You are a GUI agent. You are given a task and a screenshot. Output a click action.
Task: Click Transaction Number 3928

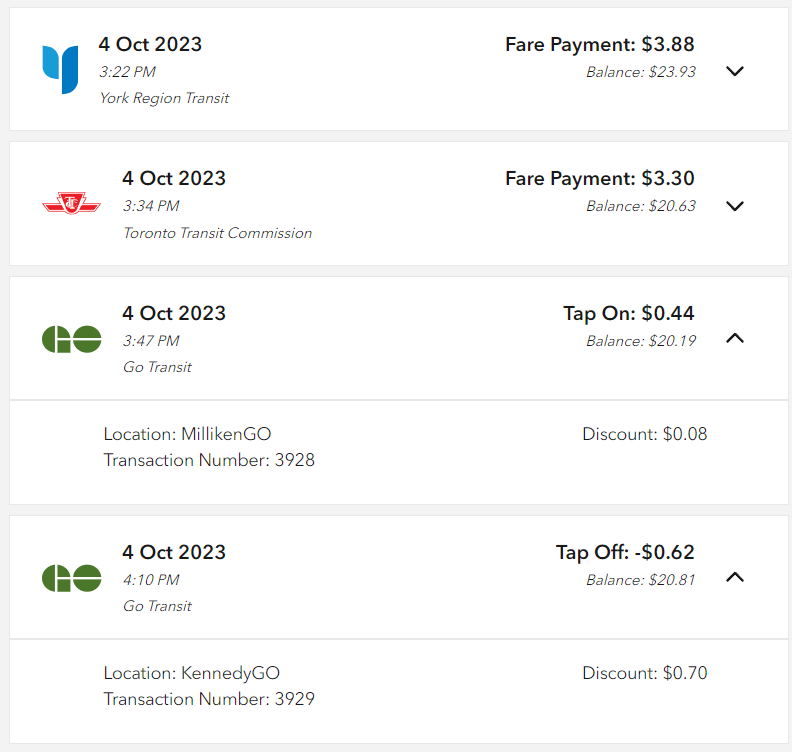click(209, 460)
